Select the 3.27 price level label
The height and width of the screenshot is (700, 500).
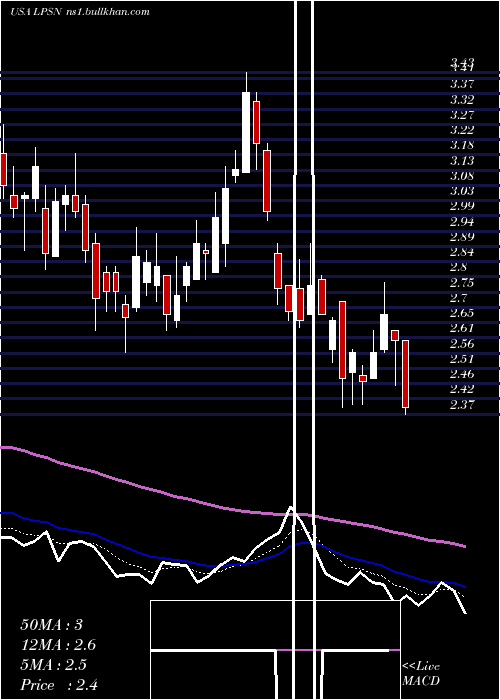coord(462,115)
